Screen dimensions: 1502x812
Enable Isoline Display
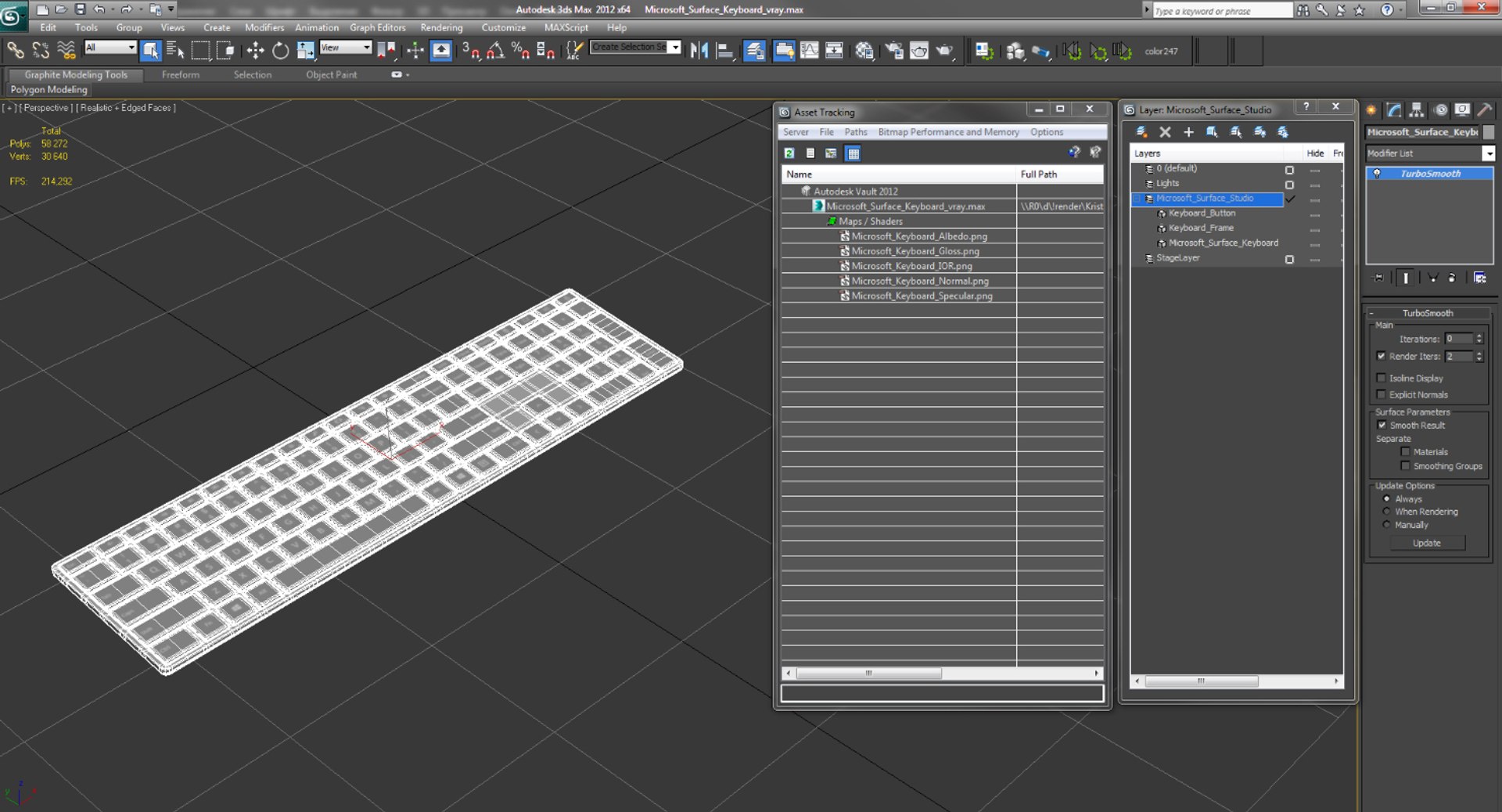1382,378
